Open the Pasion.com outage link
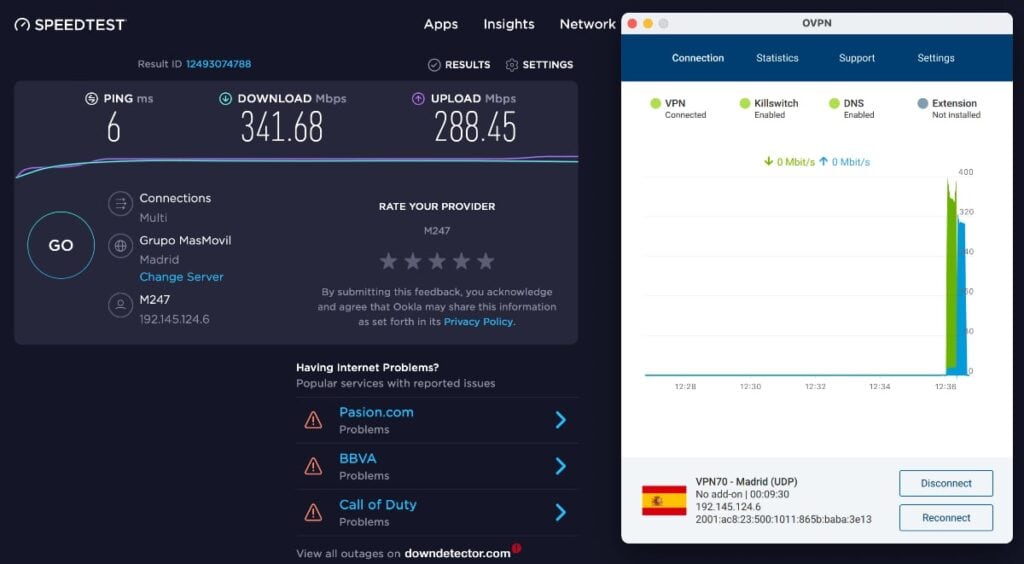Screen dimensions: 1024x564 click(x=376, y=413)
